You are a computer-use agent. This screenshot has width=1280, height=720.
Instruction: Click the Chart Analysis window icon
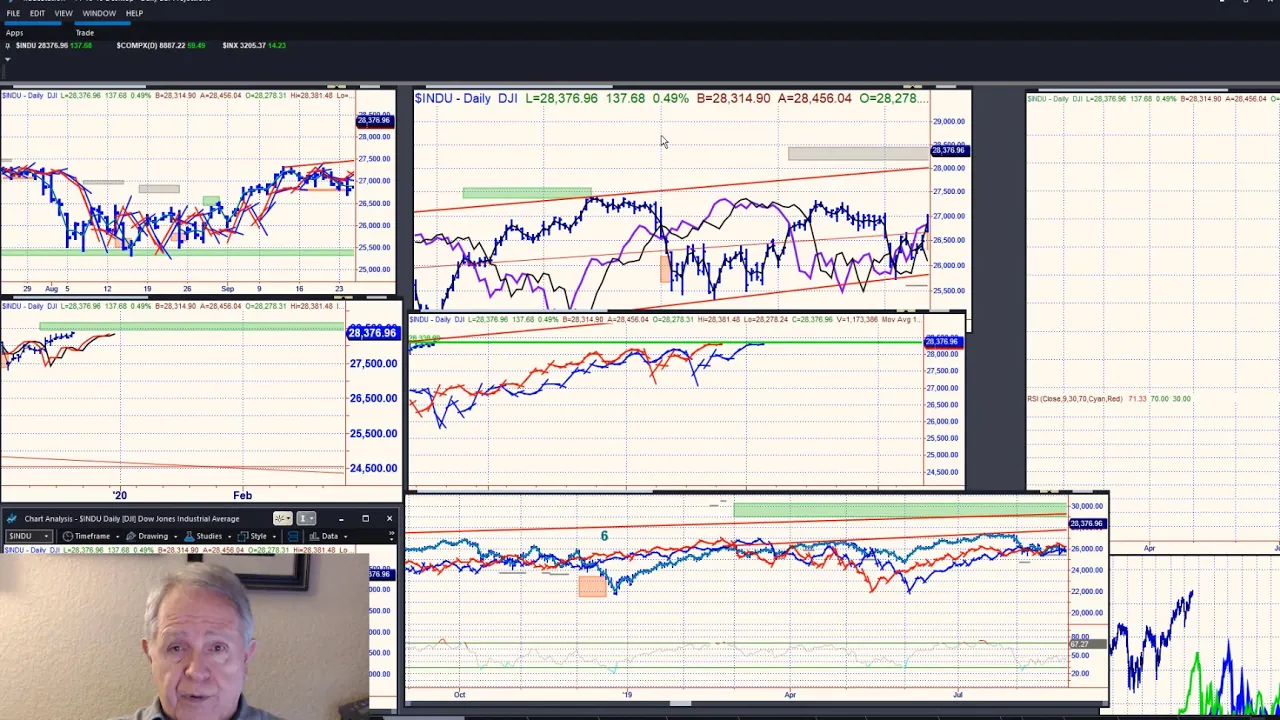(x=11, y=518)
